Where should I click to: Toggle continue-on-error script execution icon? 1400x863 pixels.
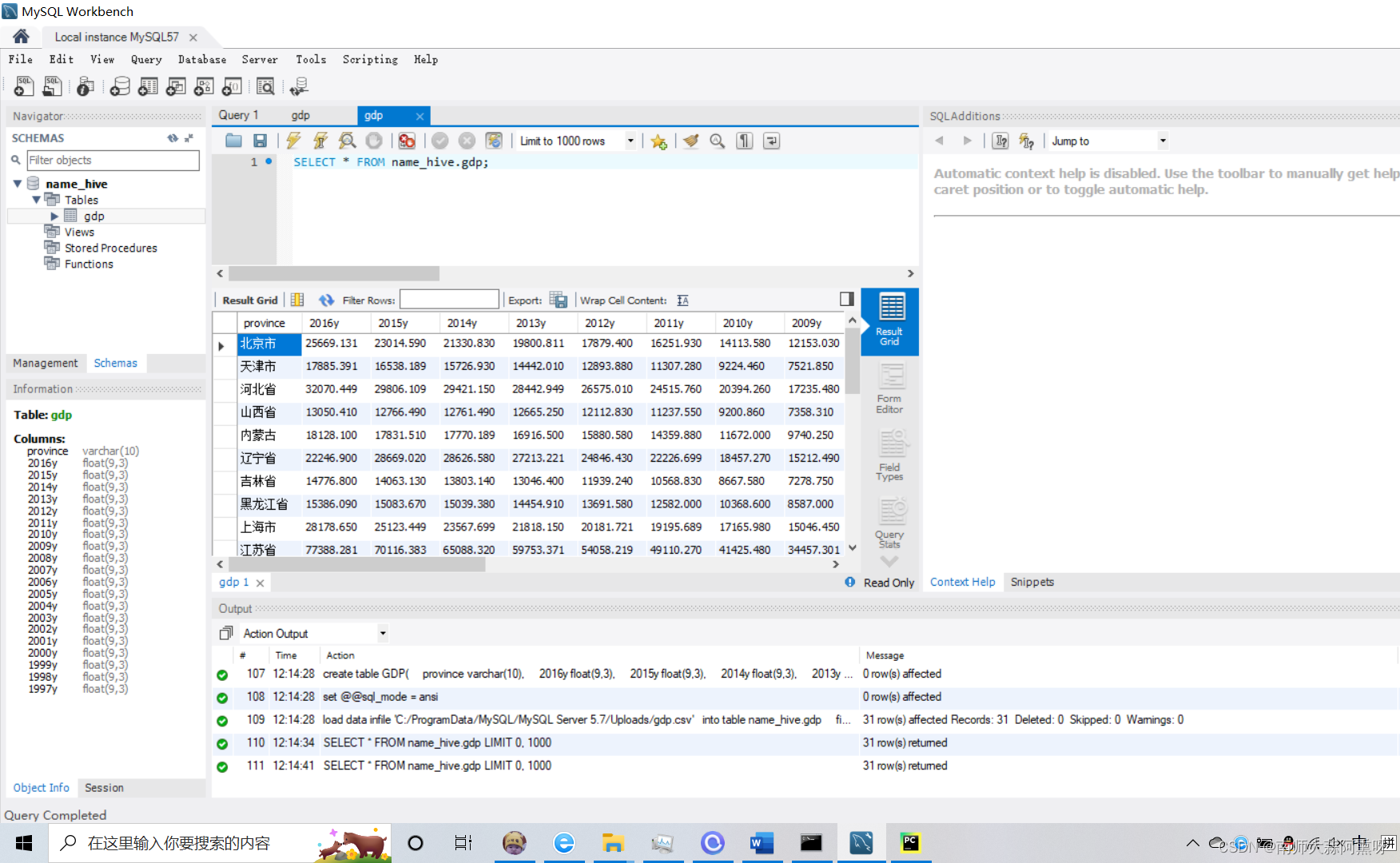407,141
